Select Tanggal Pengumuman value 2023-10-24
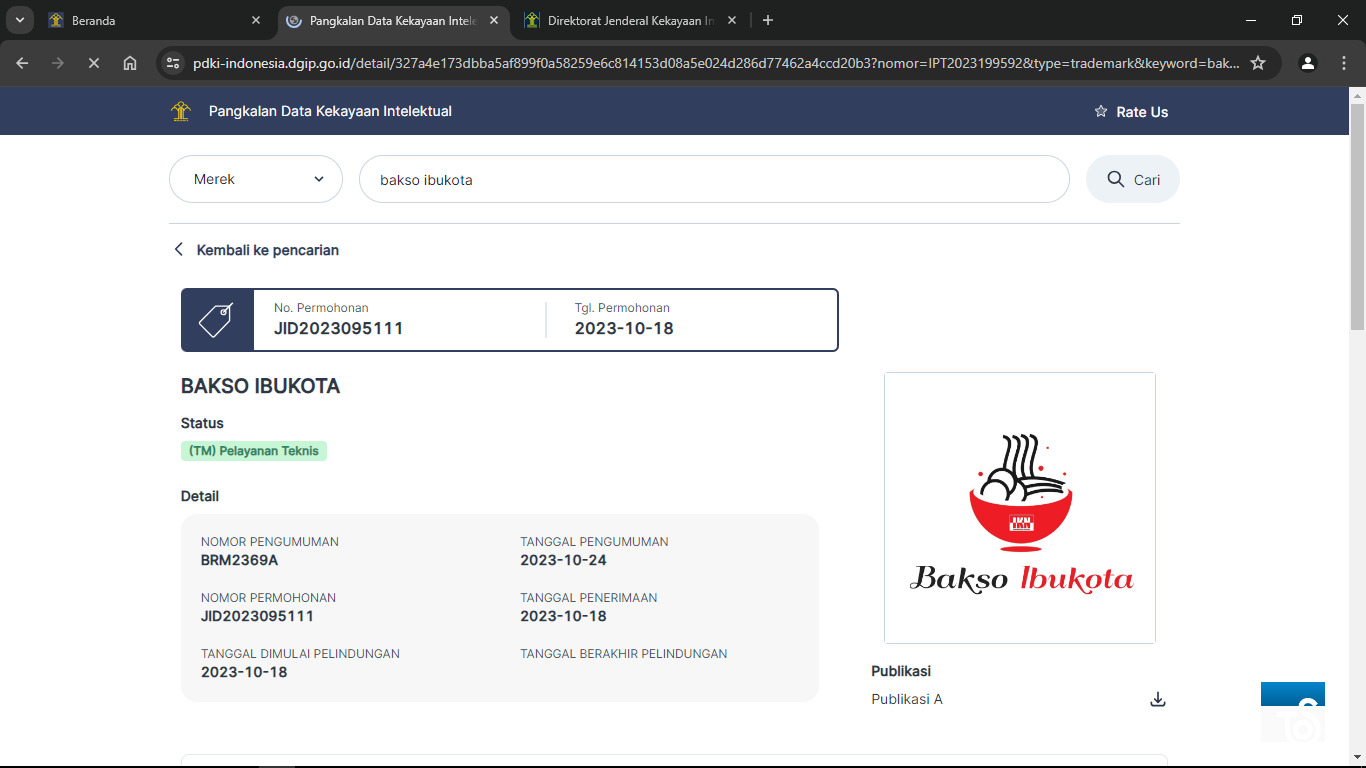 click(x=563, y=560)
